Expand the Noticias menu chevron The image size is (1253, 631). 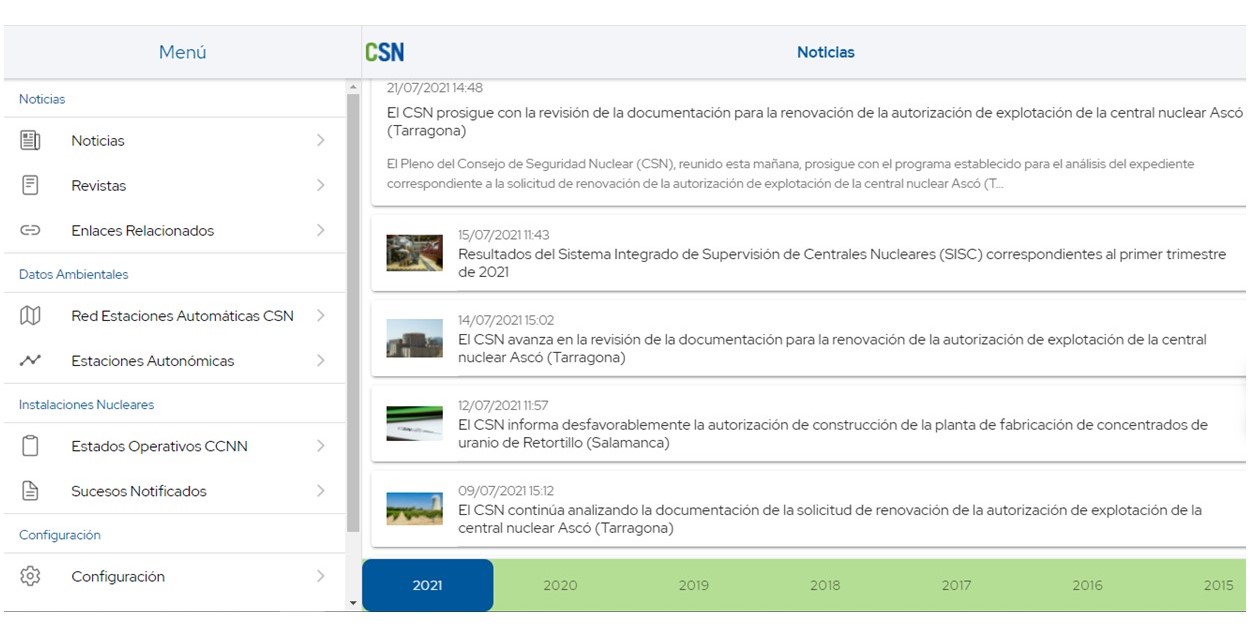point(321,141)
